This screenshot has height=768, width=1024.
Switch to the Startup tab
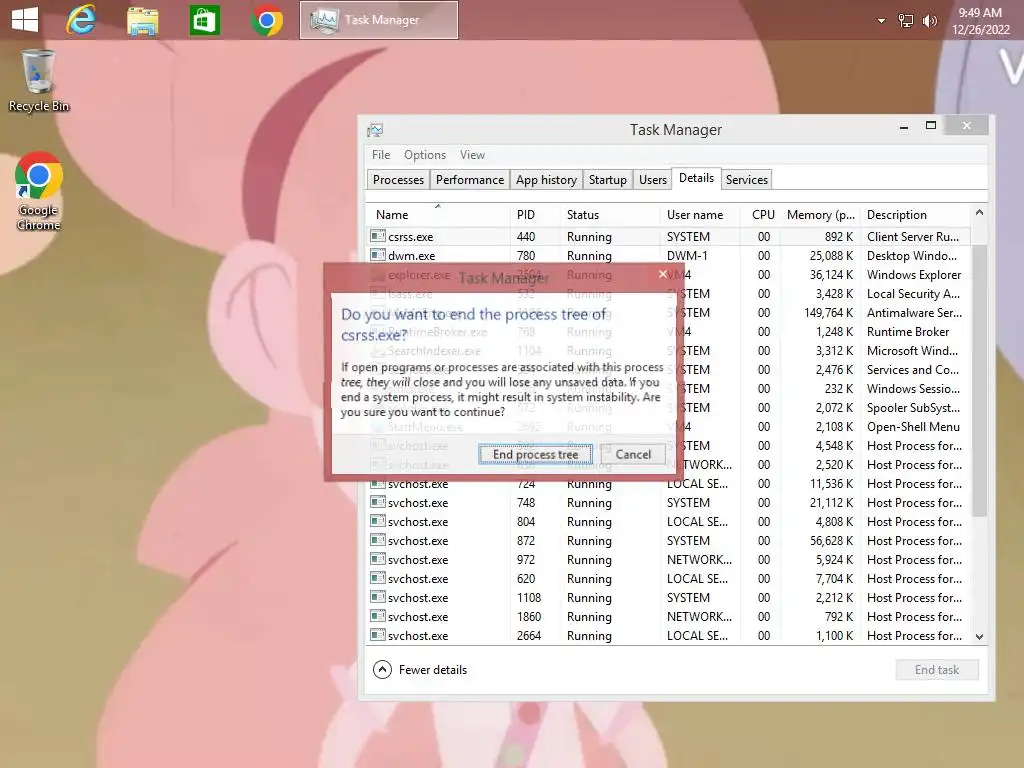(607, 180)
